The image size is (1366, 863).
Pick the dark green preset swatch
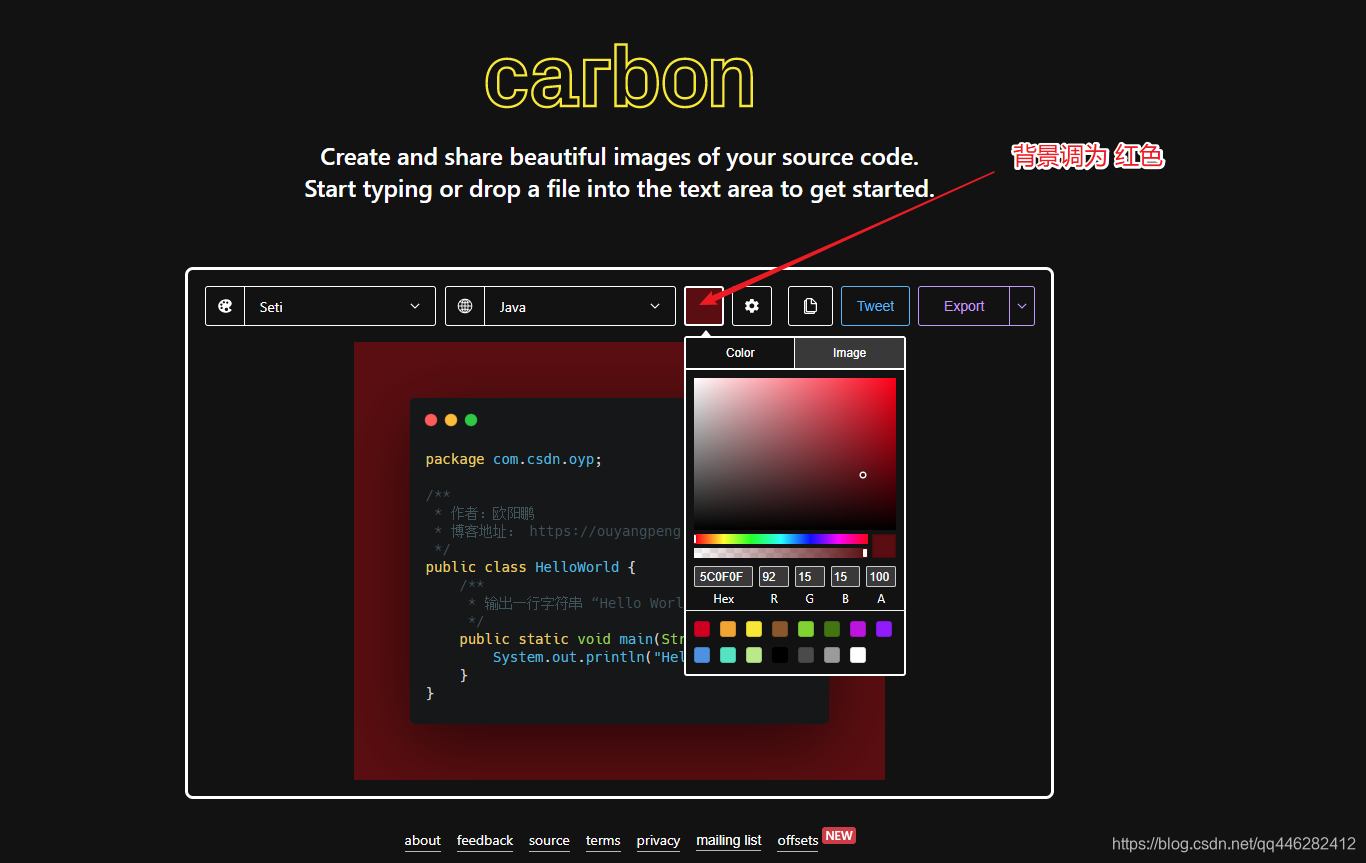coord(832,629)
